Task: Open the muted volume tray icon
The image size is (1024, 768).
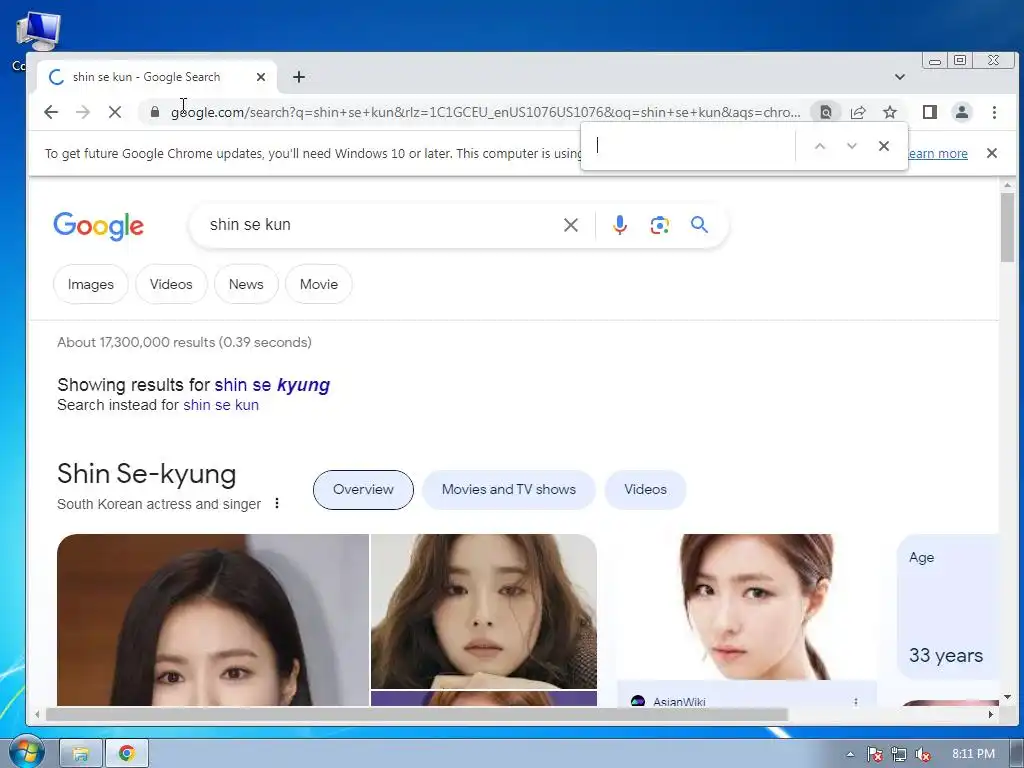Action: (x=923, y=754)
